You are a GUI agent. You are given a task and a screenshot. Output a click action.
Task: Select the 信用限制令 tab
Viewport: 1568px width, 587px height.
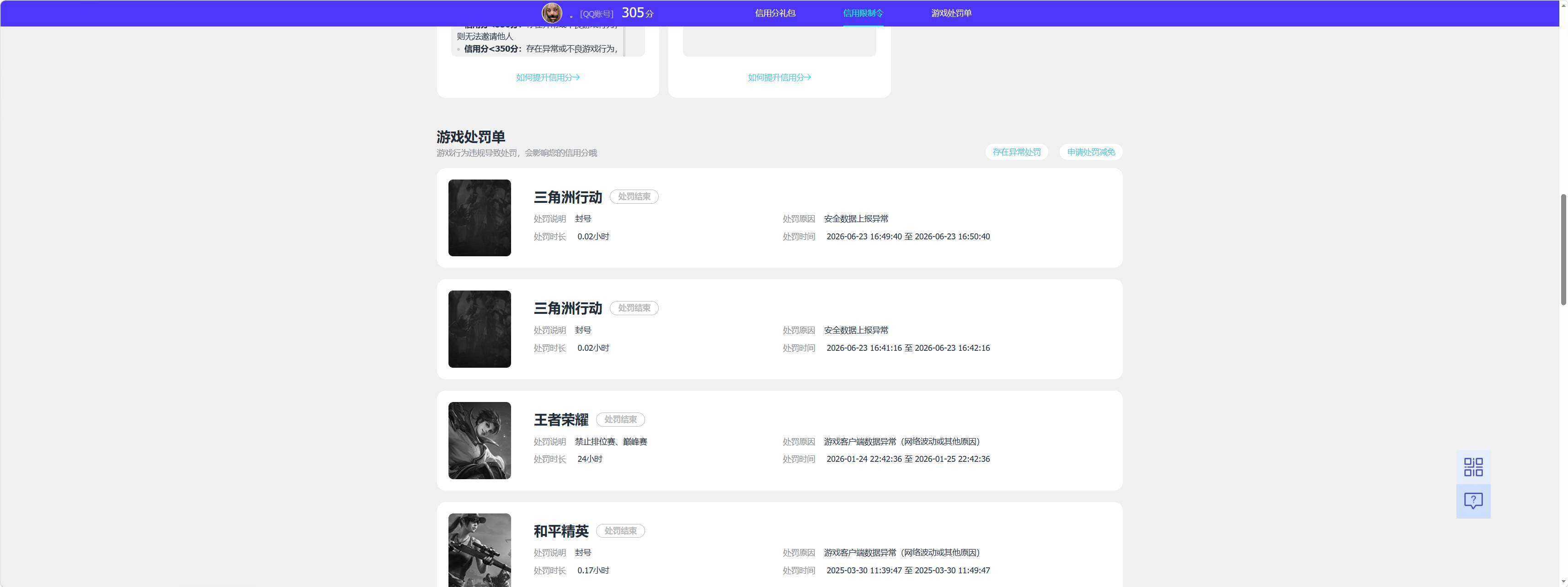pos(863,13)
